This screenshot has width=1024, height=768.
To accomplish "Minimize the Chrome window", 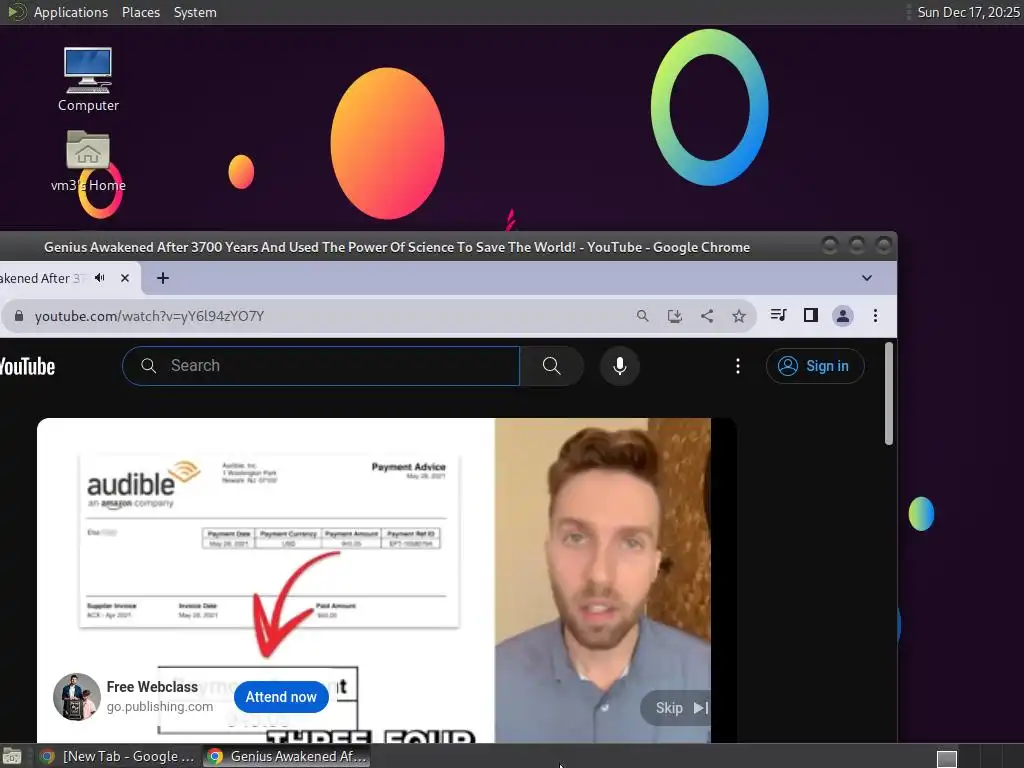I will 829,246.
